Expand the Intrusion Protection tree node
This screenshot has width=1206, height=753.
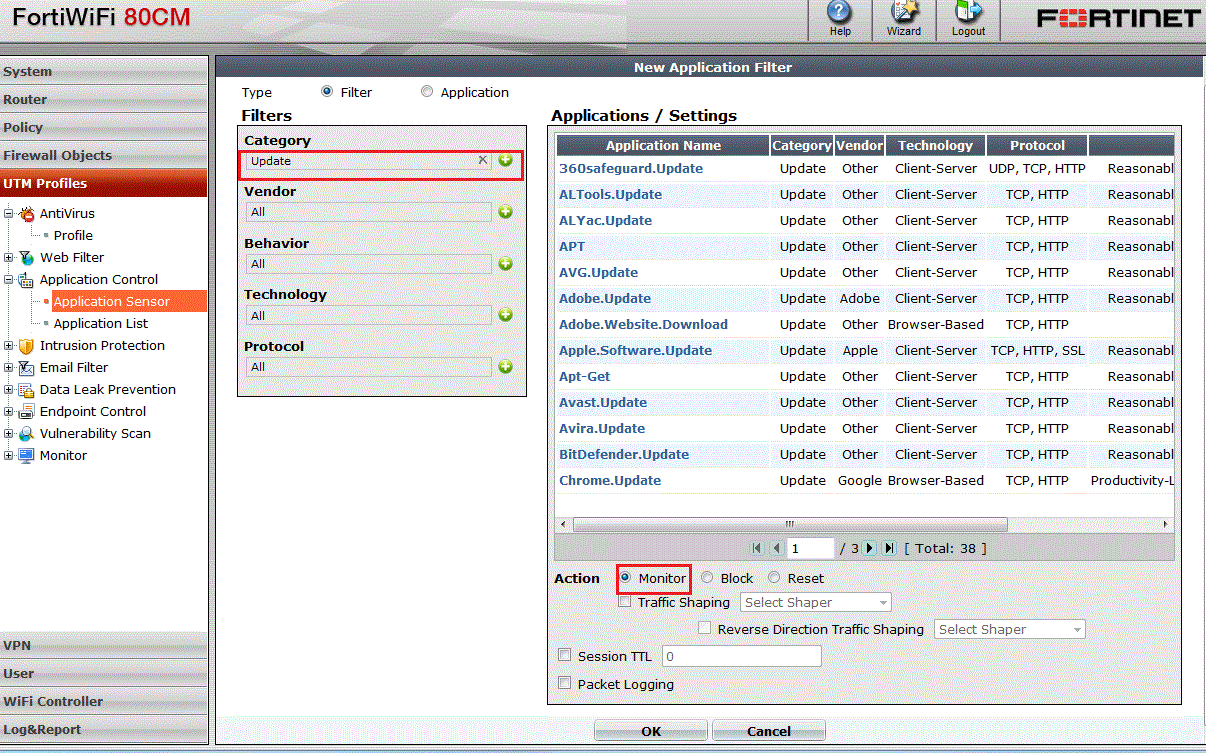tap(9, 346)
